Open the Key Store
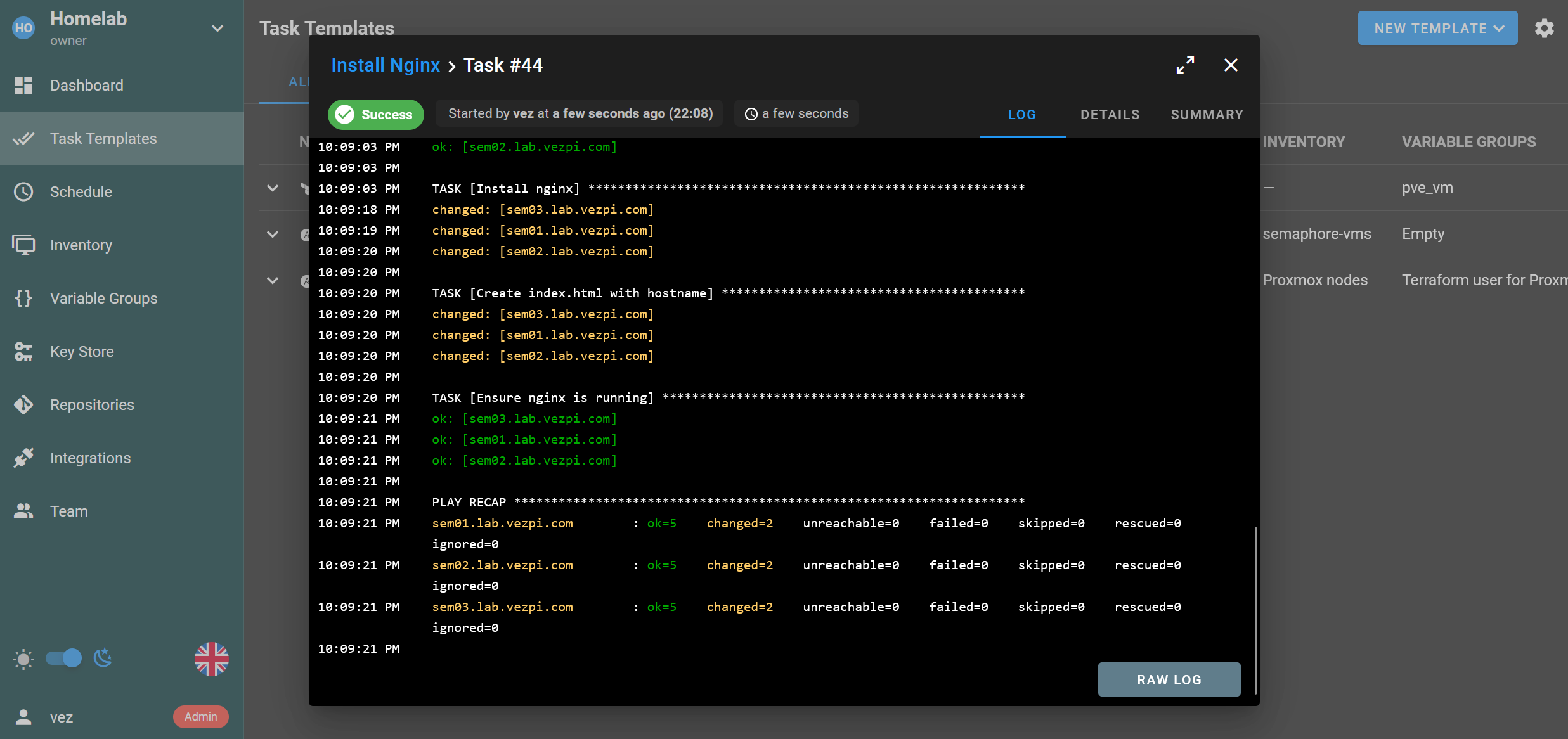The image size is (1568, 739). (81, 351)
